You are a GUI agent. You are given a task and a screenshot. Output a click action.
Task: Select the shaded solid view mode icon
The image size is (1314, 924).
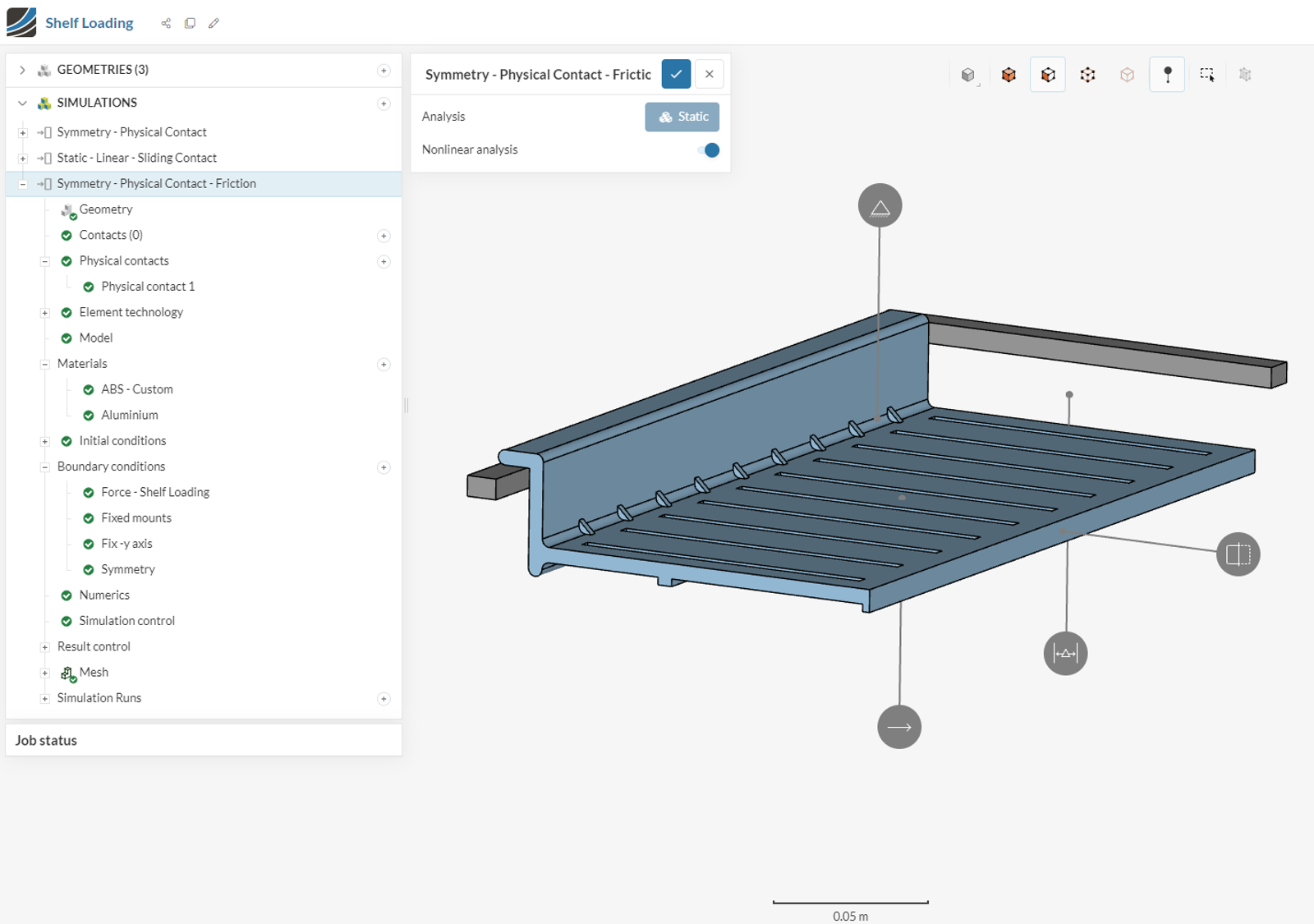click(x=968, y=74)
